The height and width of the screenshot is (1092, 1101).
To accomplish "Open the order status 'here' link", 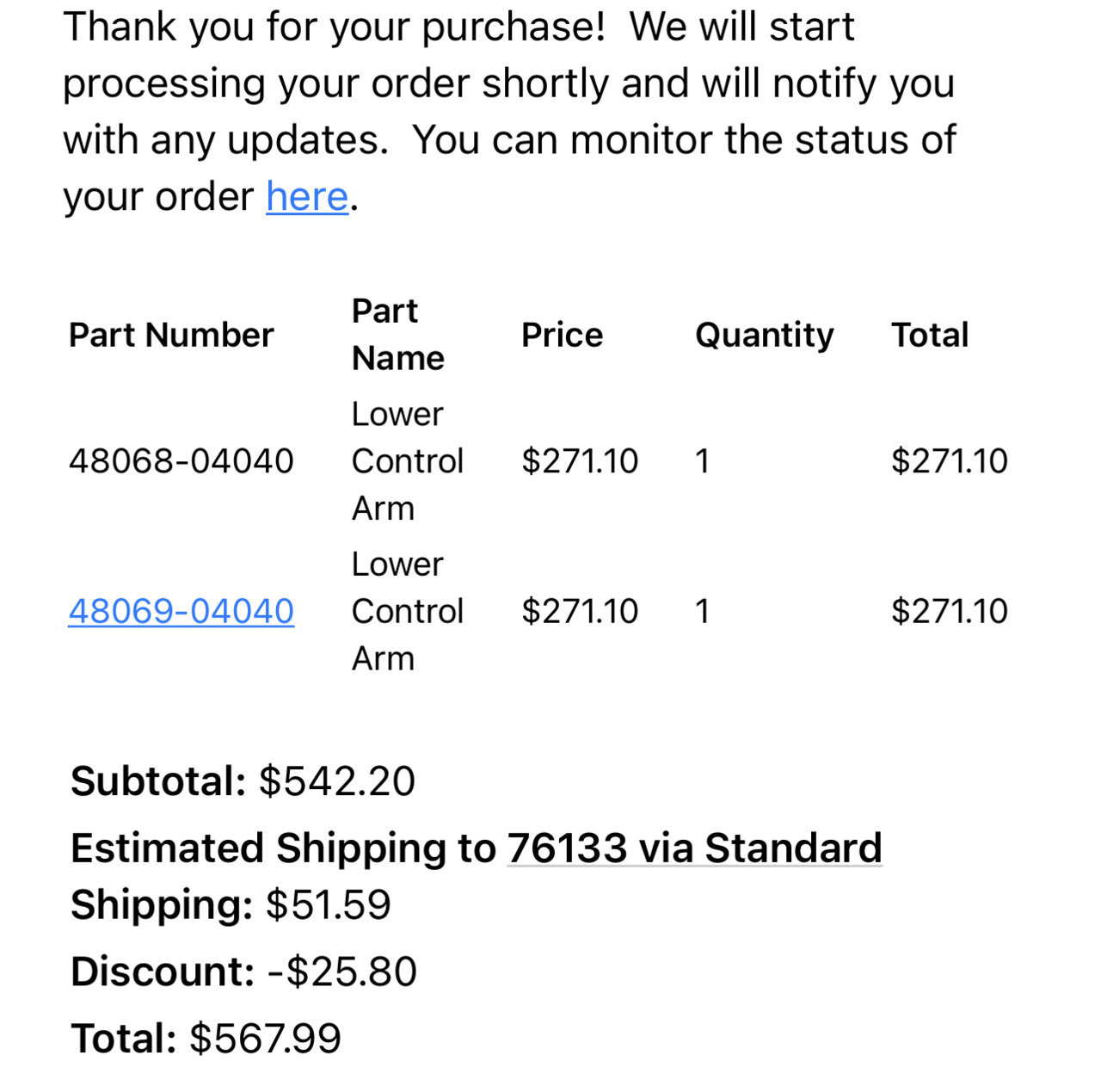I will (x=307, y=196).
